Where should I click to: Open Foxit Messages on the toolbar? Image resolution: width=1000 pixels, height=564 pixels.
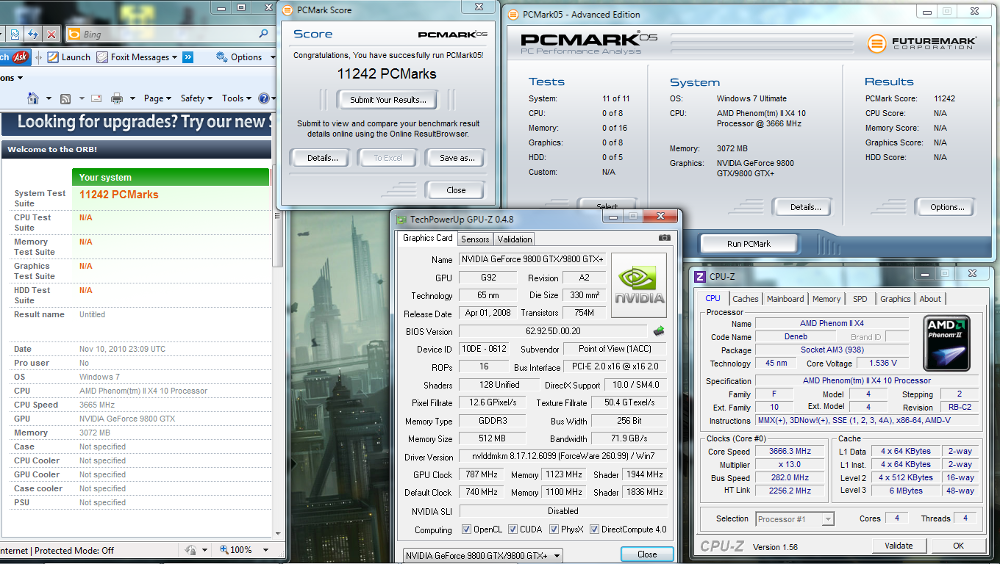click(136, 57)
